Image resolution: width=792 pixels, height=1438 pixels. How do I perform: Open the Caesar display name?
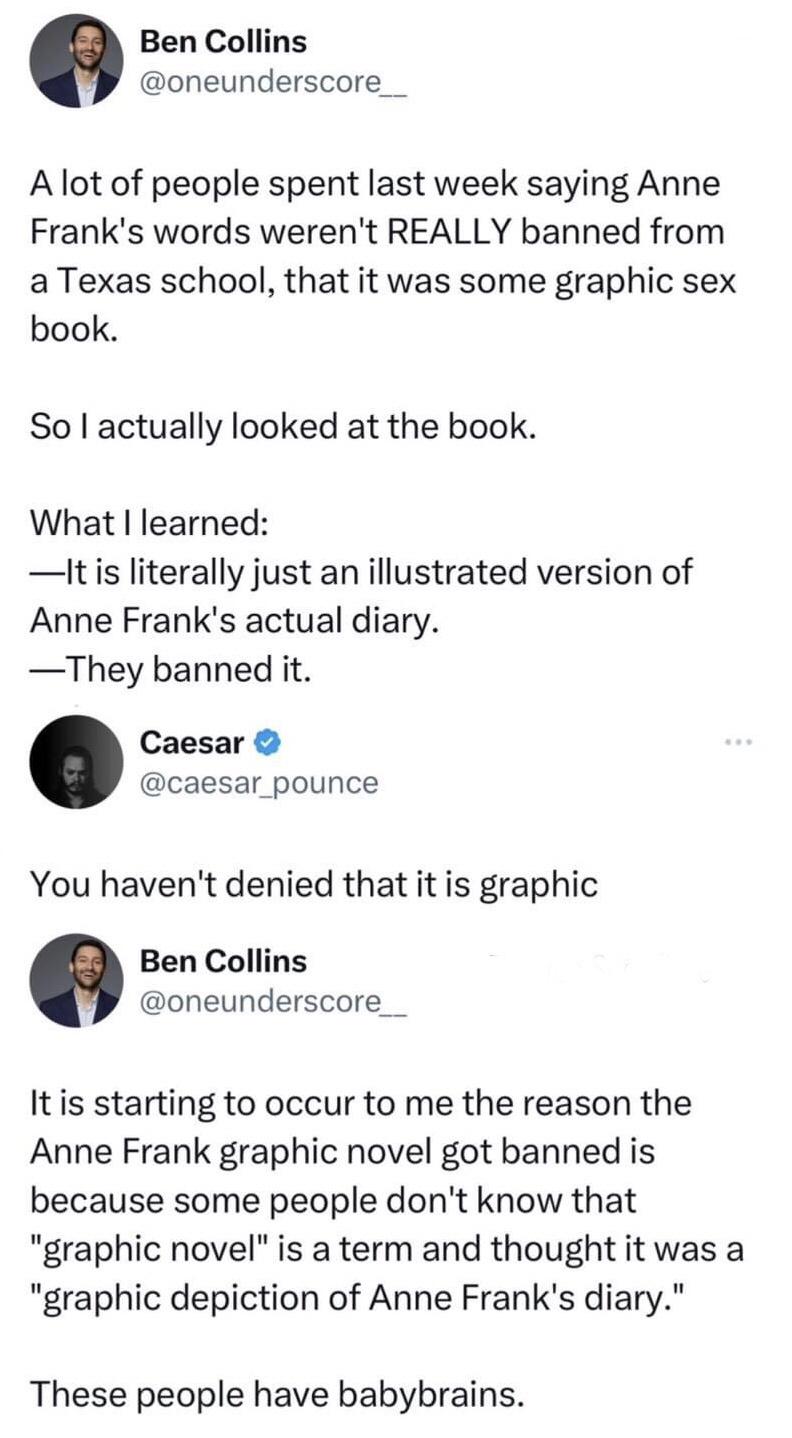(x=192, y=742)
